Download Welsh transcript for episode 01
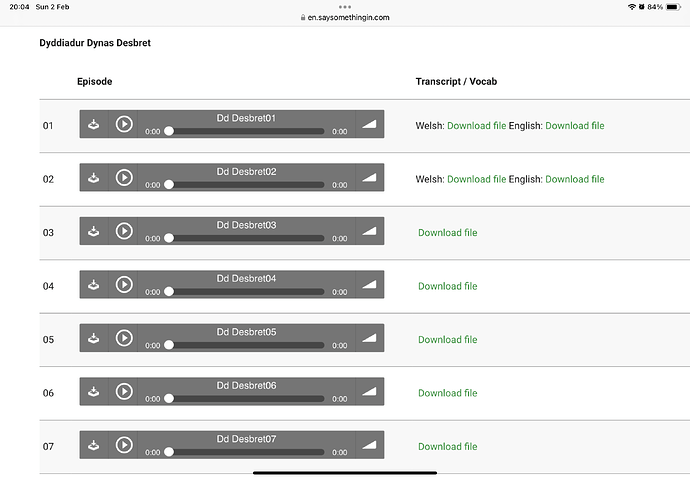This screenshot has width=690, height=479. click(477, 126)
